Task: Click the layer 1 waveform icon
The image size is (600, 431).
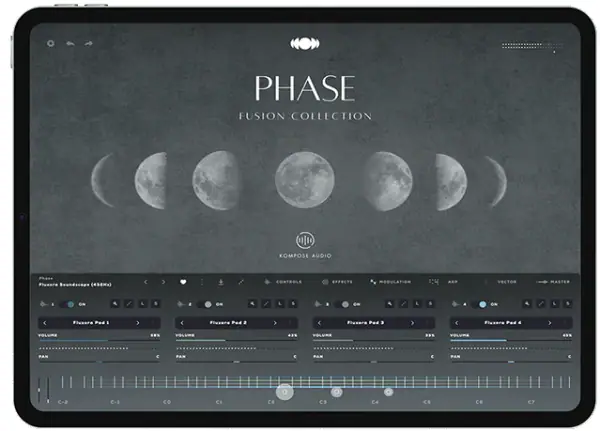Action: (44, 304)
